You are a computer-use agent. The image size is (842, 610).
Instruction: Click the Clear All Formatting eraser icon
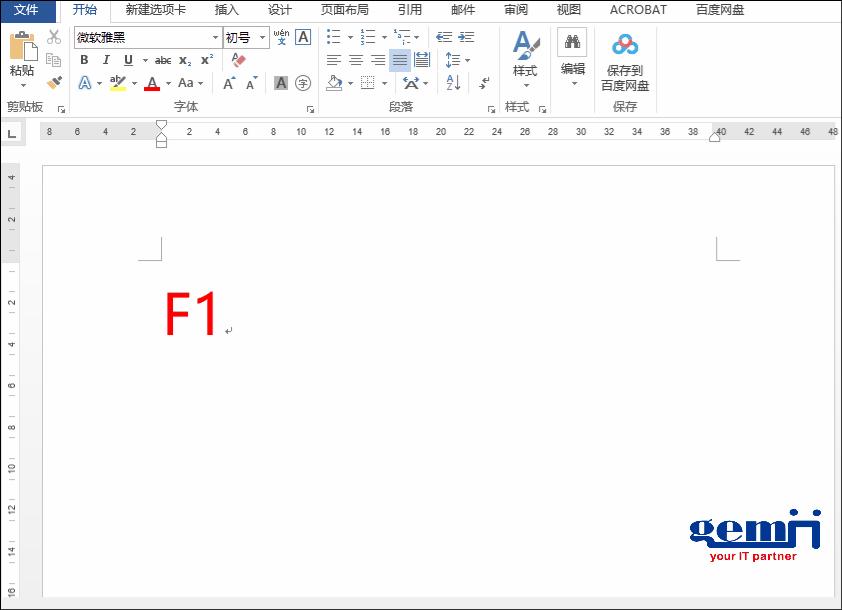[x=237, y=59]
